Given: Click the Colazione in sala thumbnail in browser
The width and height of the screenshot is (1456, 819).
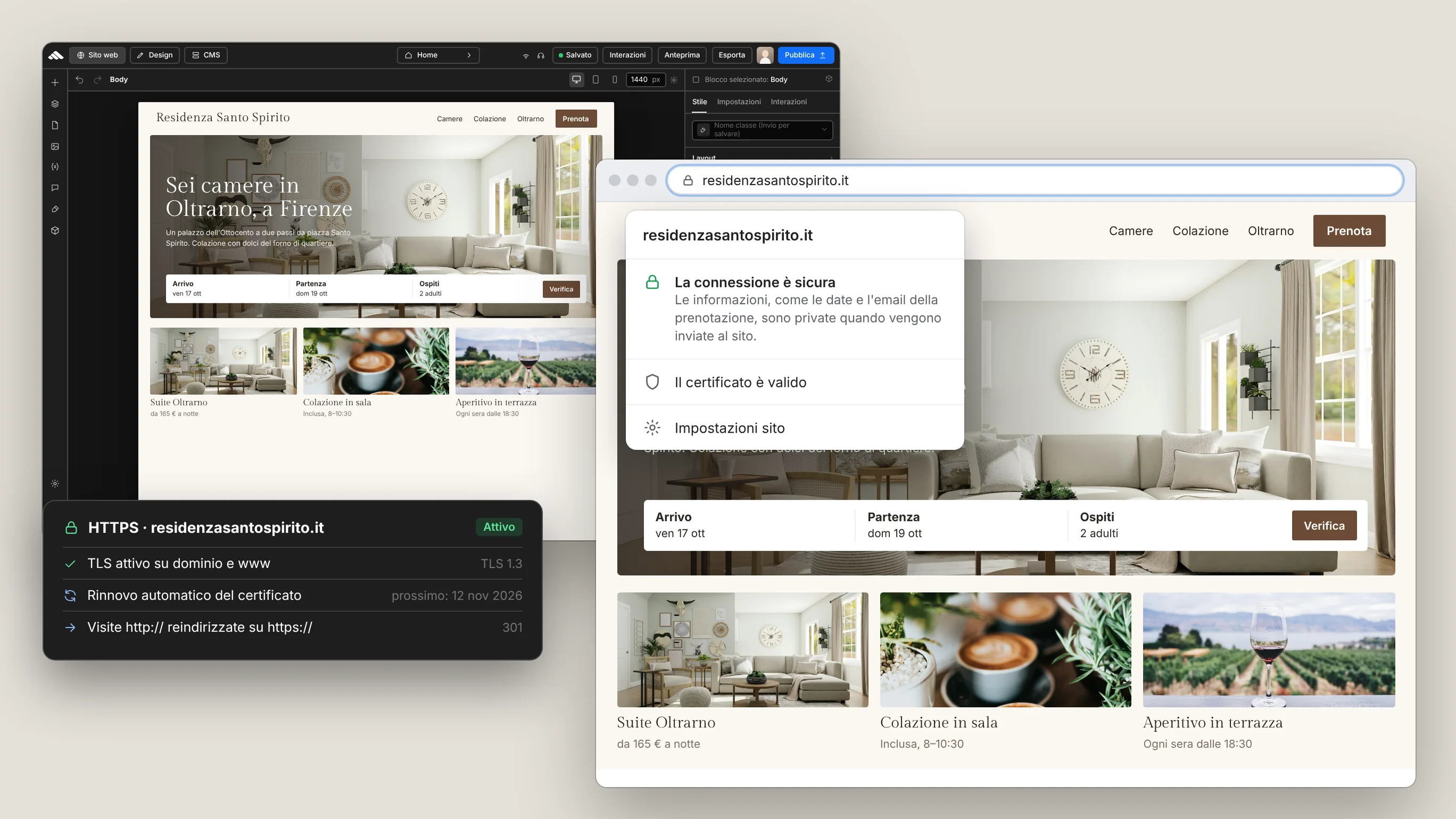Looking at the screenshot, I should (1005, 649).
